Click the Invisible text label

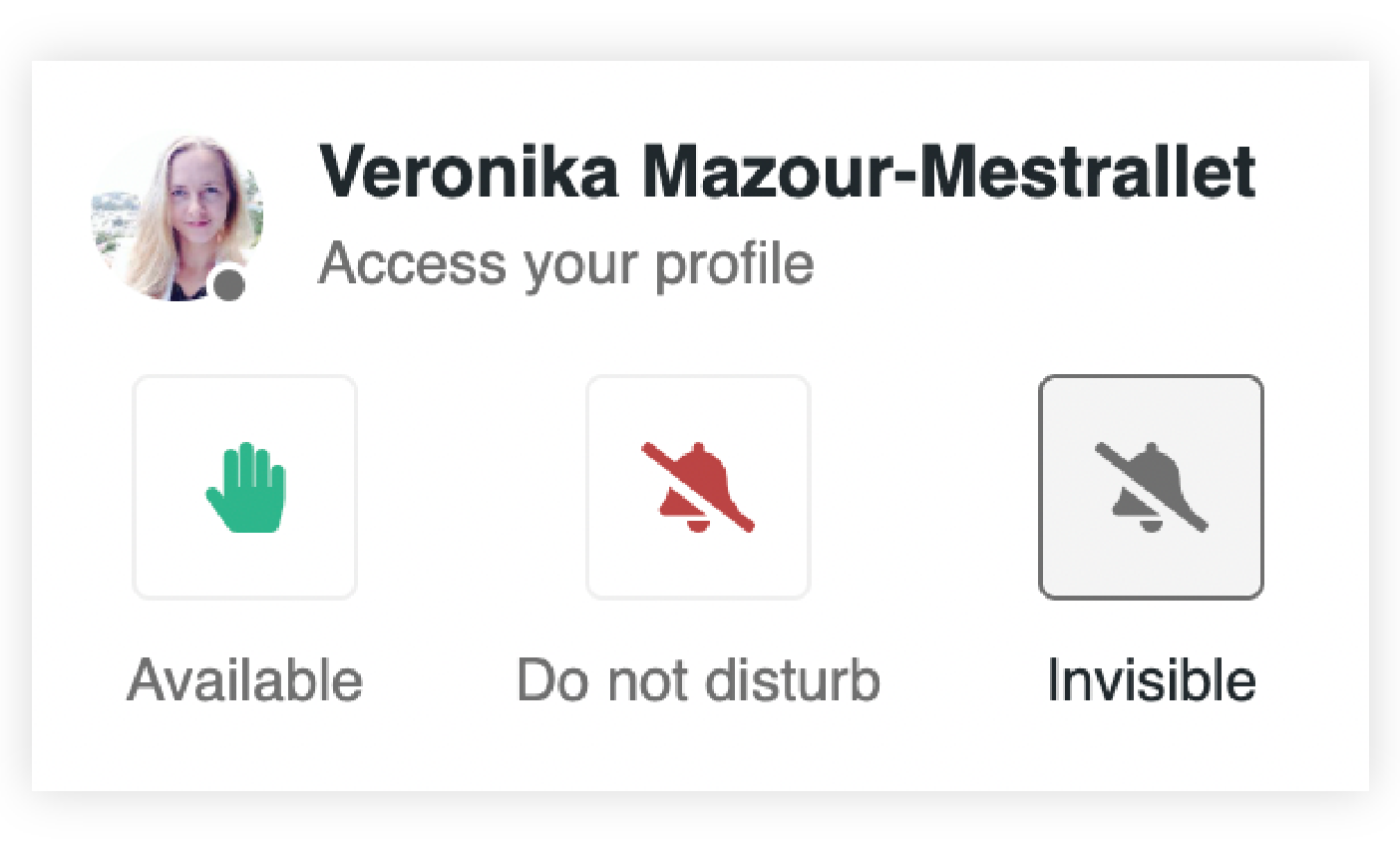pyautogui.click(x=1151, y=680)
